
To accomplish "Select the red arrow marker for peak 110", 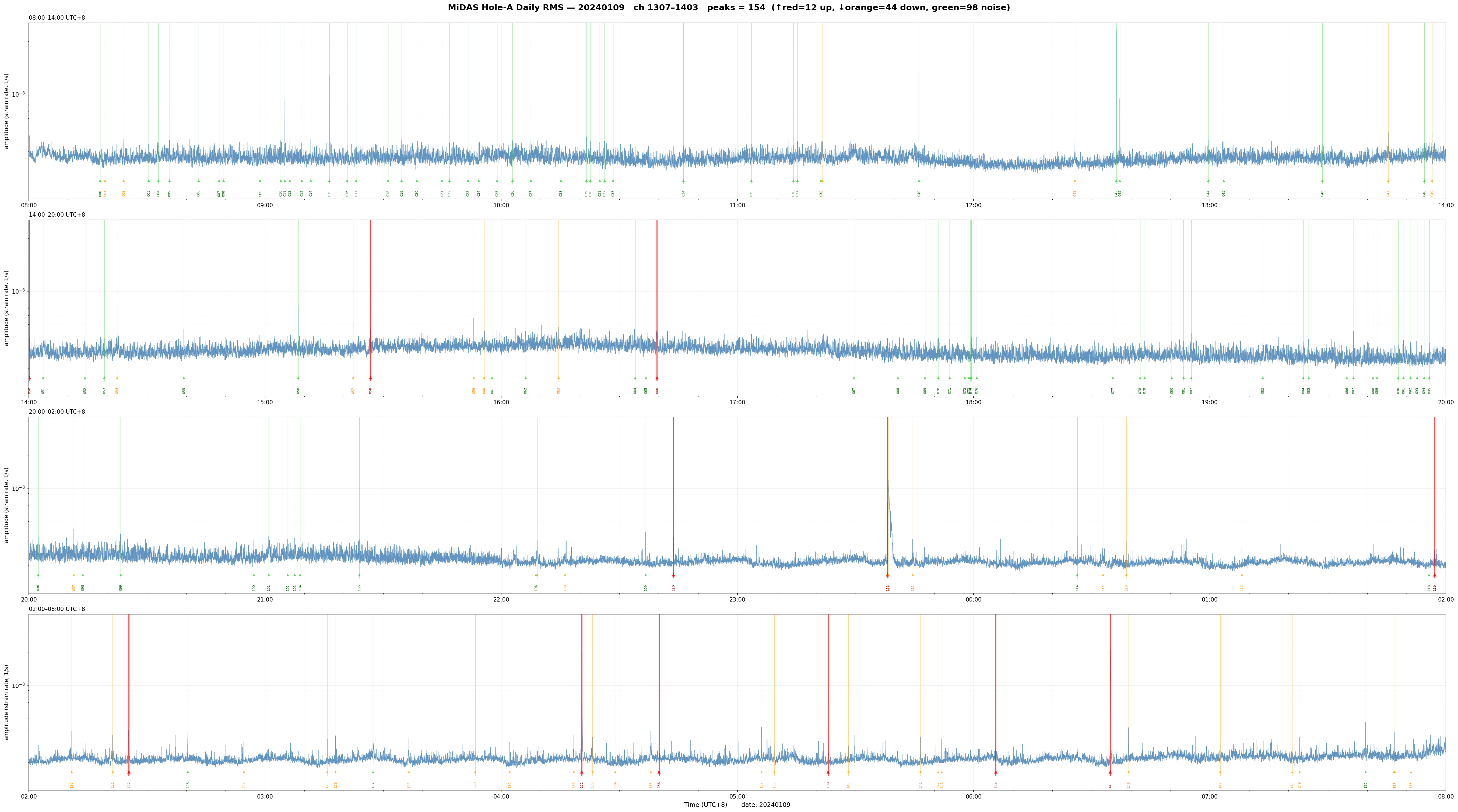I will 673,575.
